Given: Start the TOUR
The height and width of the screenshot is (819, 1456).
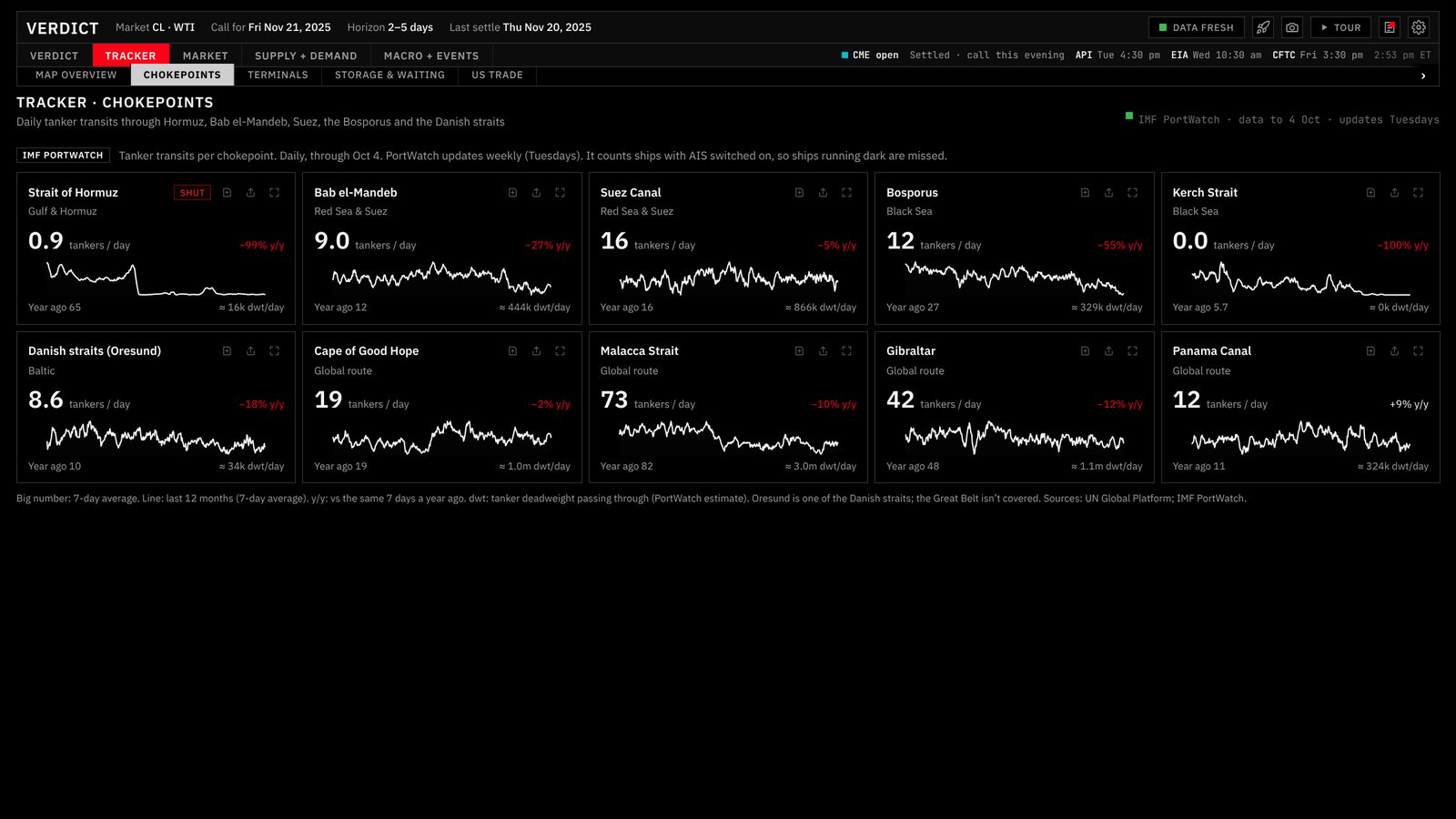Looking at the screenshot, I should click(1340, 27).
